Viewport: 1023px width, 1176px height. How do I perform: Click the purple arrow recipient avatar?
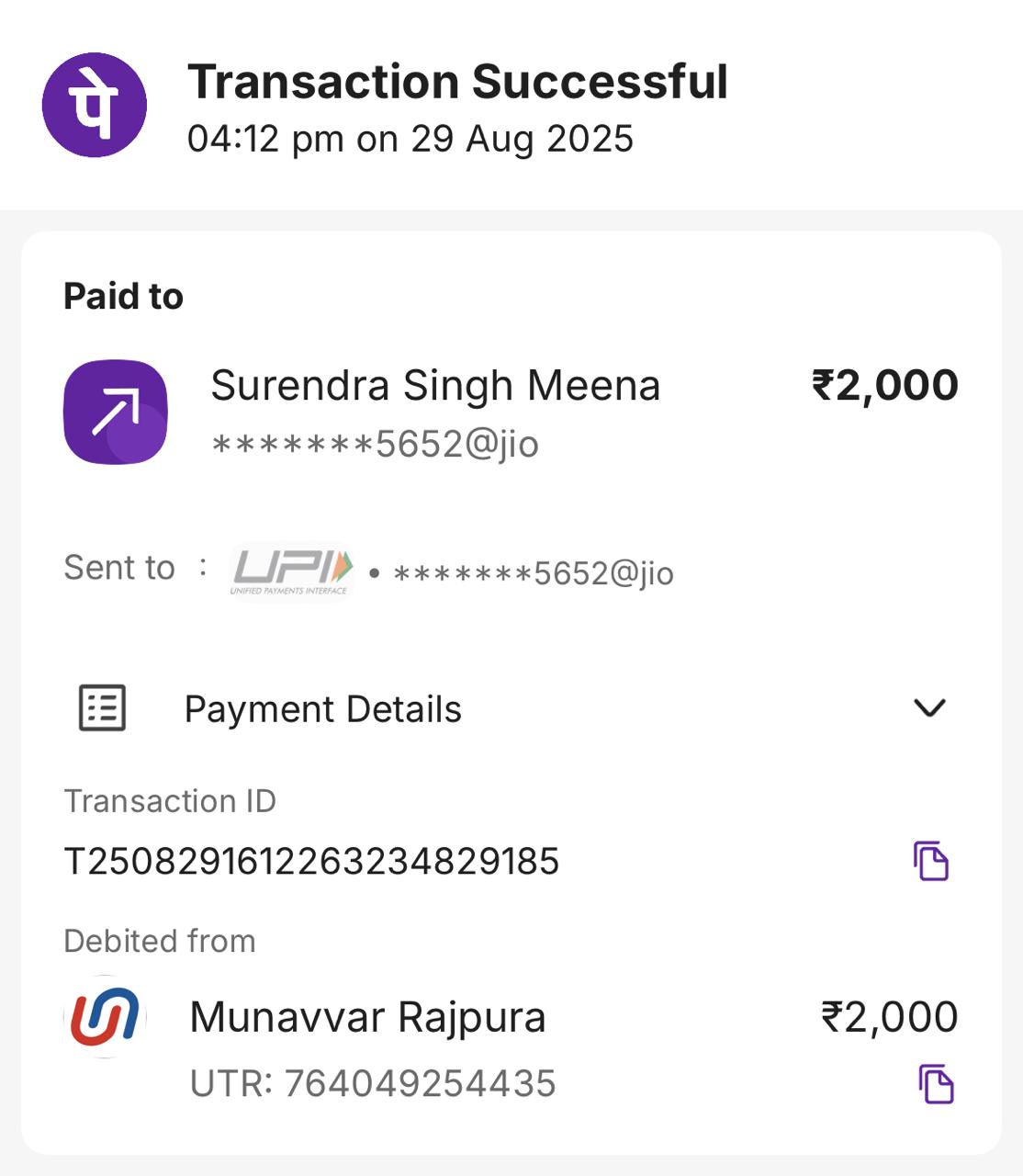[116, 412]
